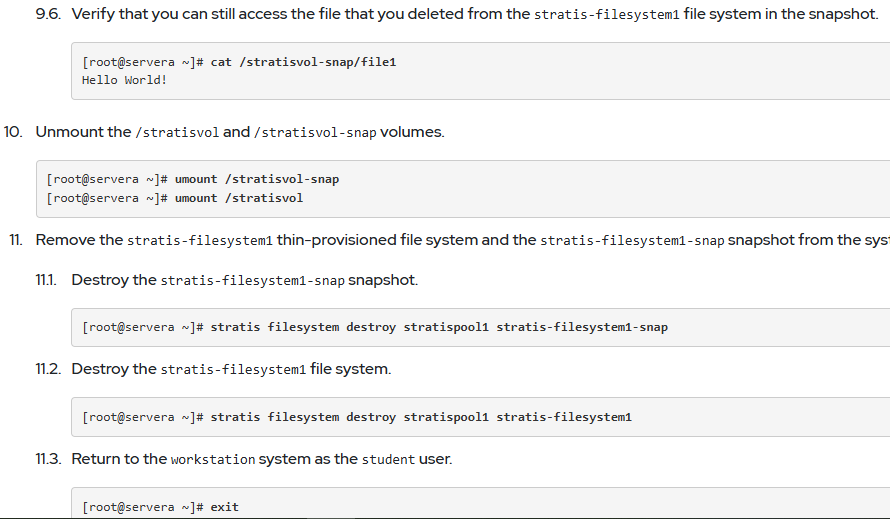The image size is (890, 519).
Task: Click inline code stratis-filesystem1 in step 9.6
Action: click(x=606, y=15)
